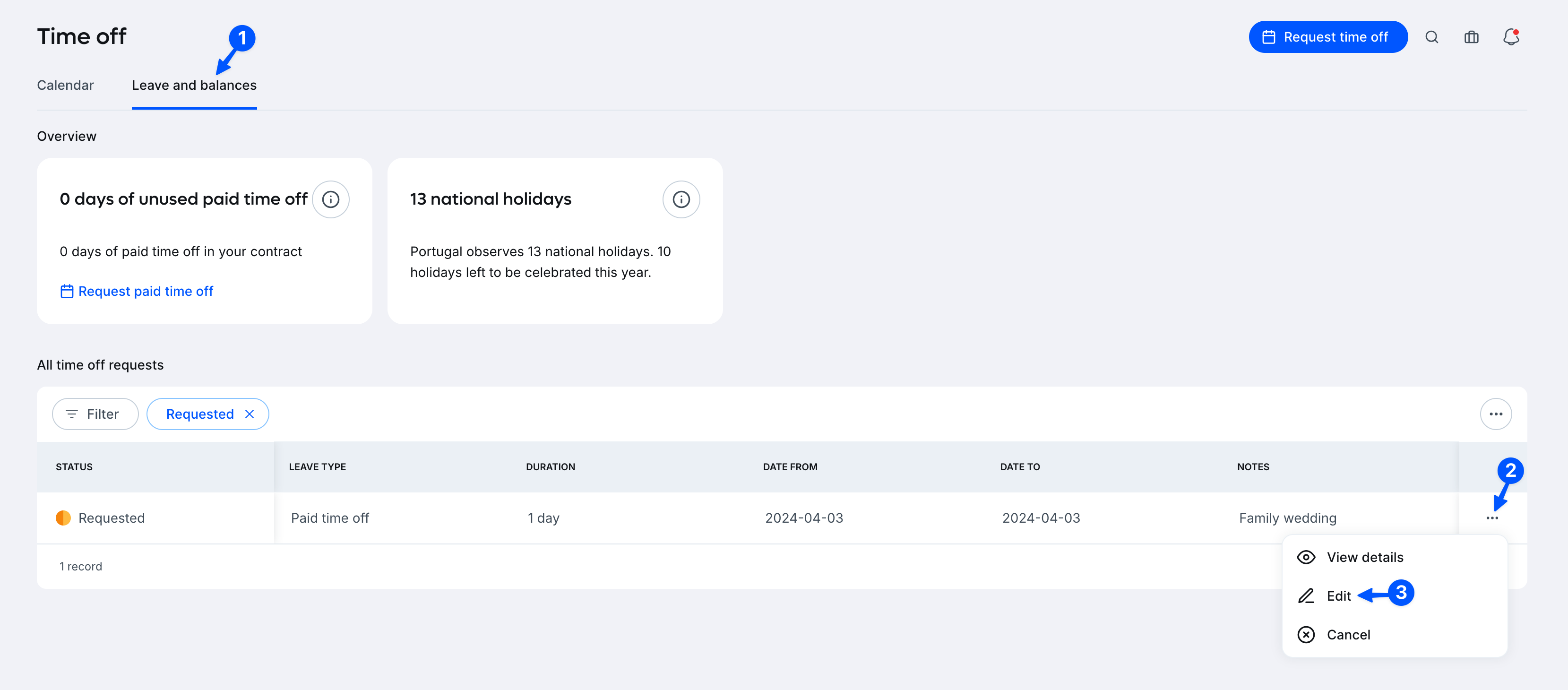Click the search magnifier icon
1568x690 pixels.
pos(1431,37)
